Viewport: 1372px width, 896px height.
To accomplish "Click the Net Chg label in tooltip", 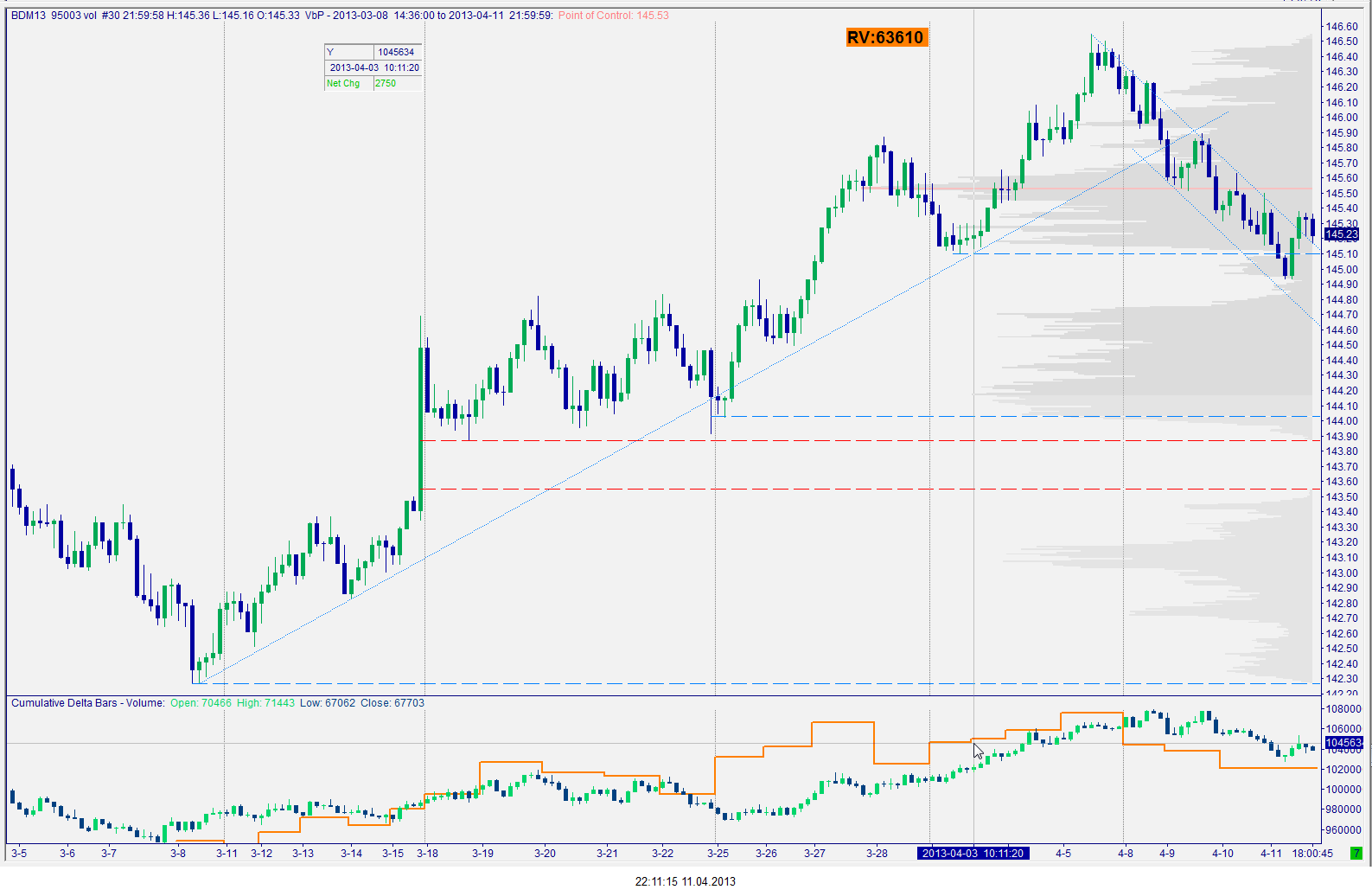I will click(x=343, y=83).
